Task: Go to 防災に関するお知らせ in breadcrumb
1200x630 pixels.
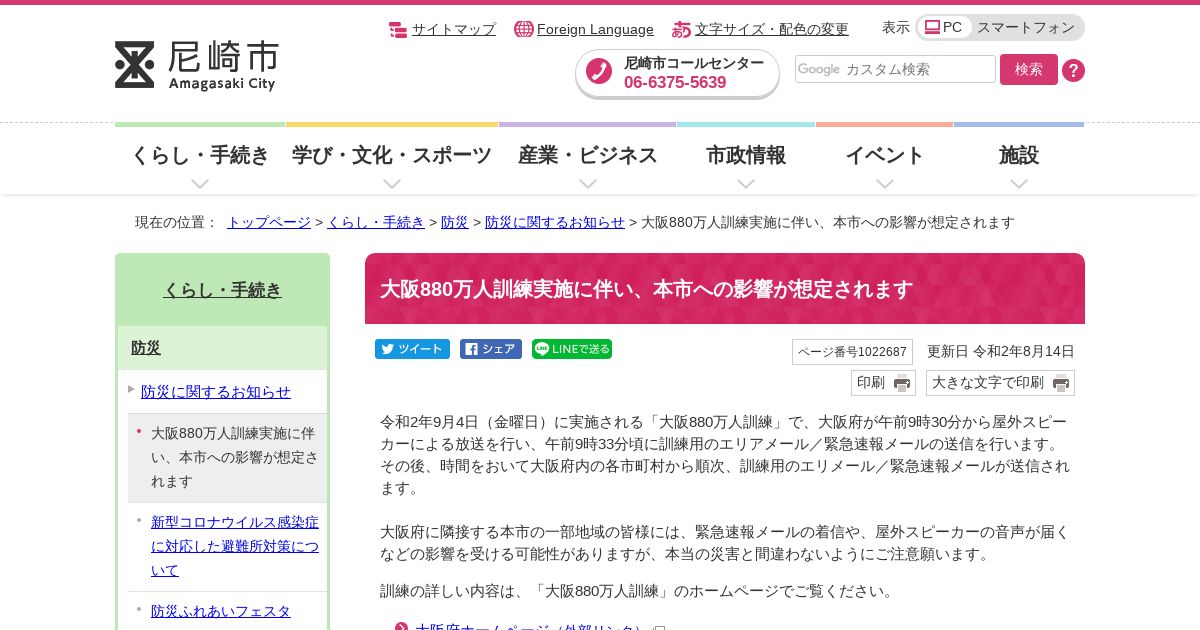Action: click(555, 222)
